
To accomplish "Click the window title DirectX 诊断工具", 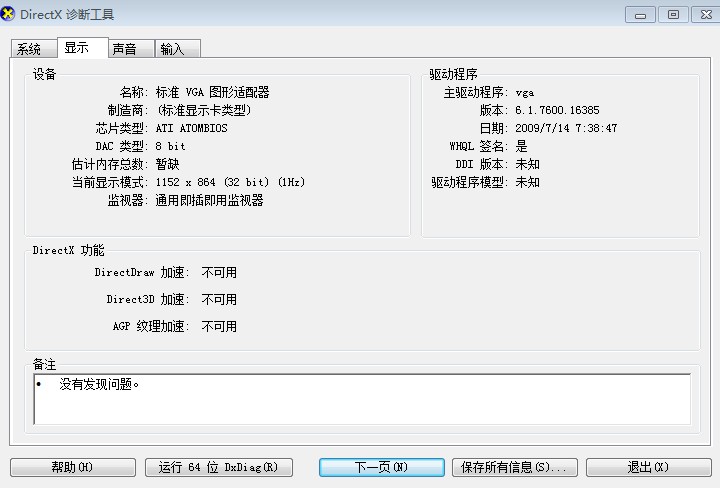I will 67,15.
